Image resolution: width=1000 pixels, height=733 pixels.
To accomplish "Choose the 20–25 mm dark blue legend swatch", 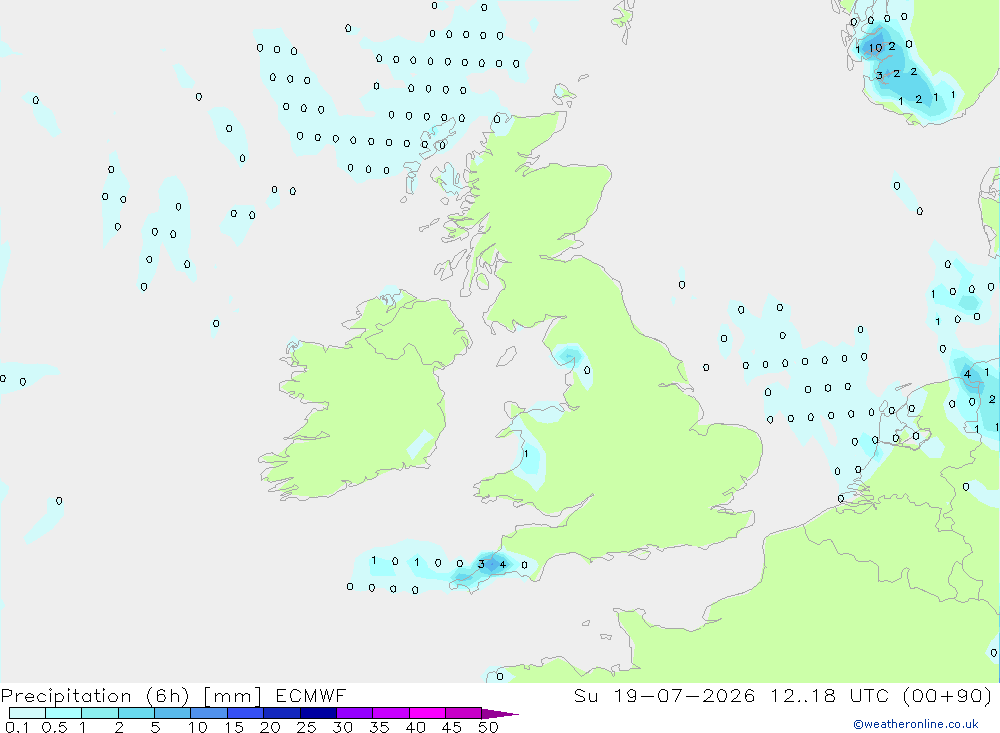I will pos(282,713).
